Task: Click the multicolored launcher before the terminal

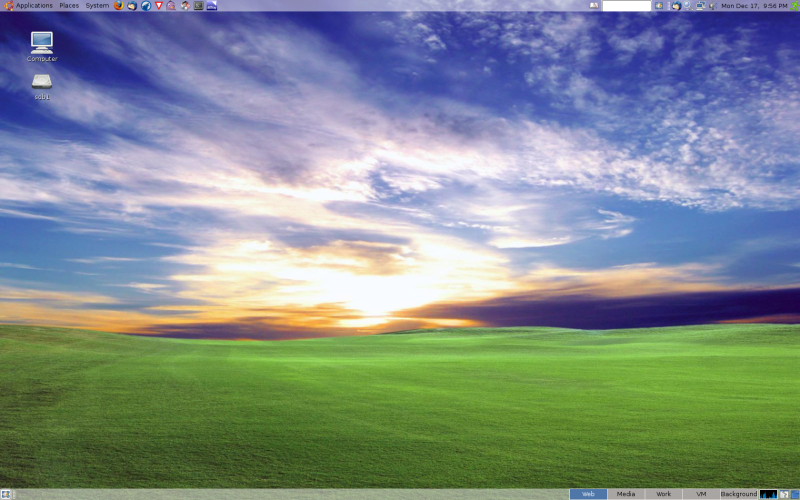Action: tap(185, 6)
